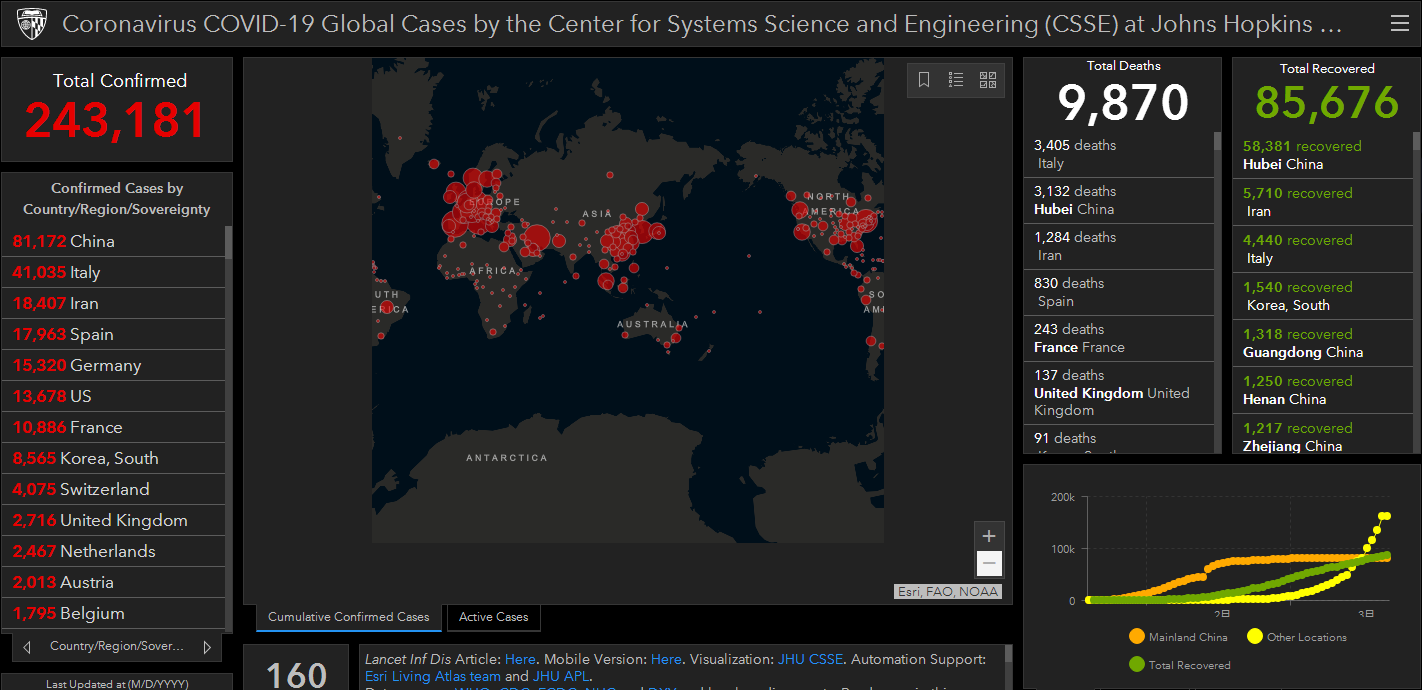The image size is (1422, 690).
Task: Visit the JHU APL link
Action: 561,676
